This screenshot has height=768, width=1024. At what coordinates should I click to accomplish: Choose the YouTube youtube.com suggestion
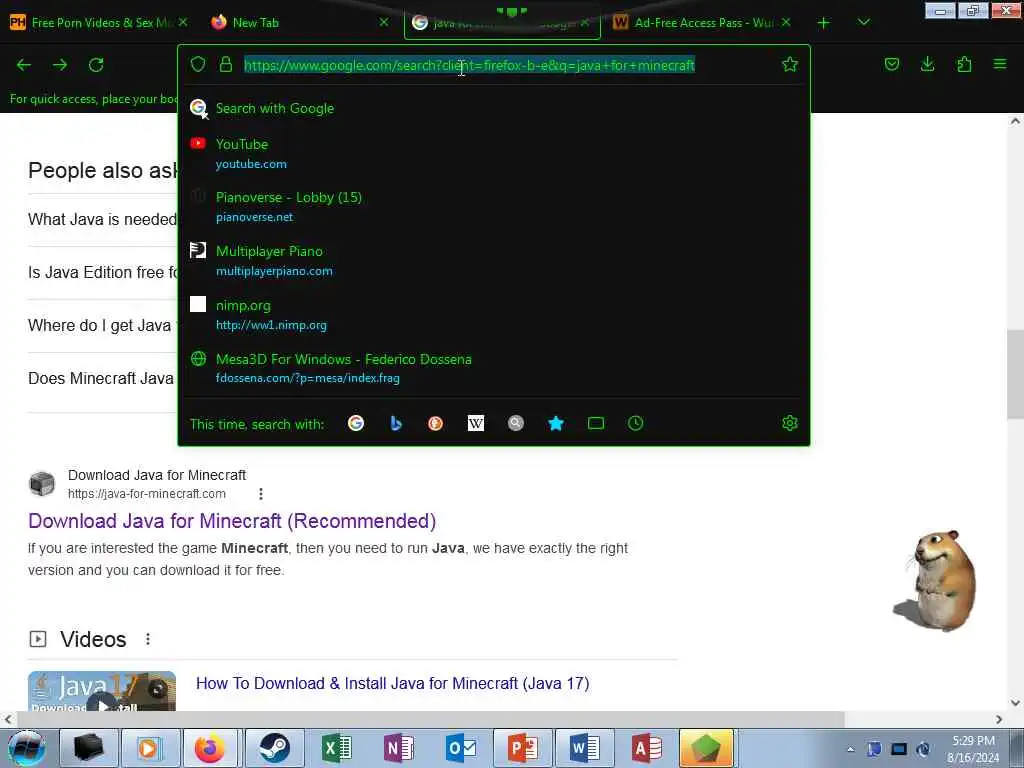coord(494,153)
